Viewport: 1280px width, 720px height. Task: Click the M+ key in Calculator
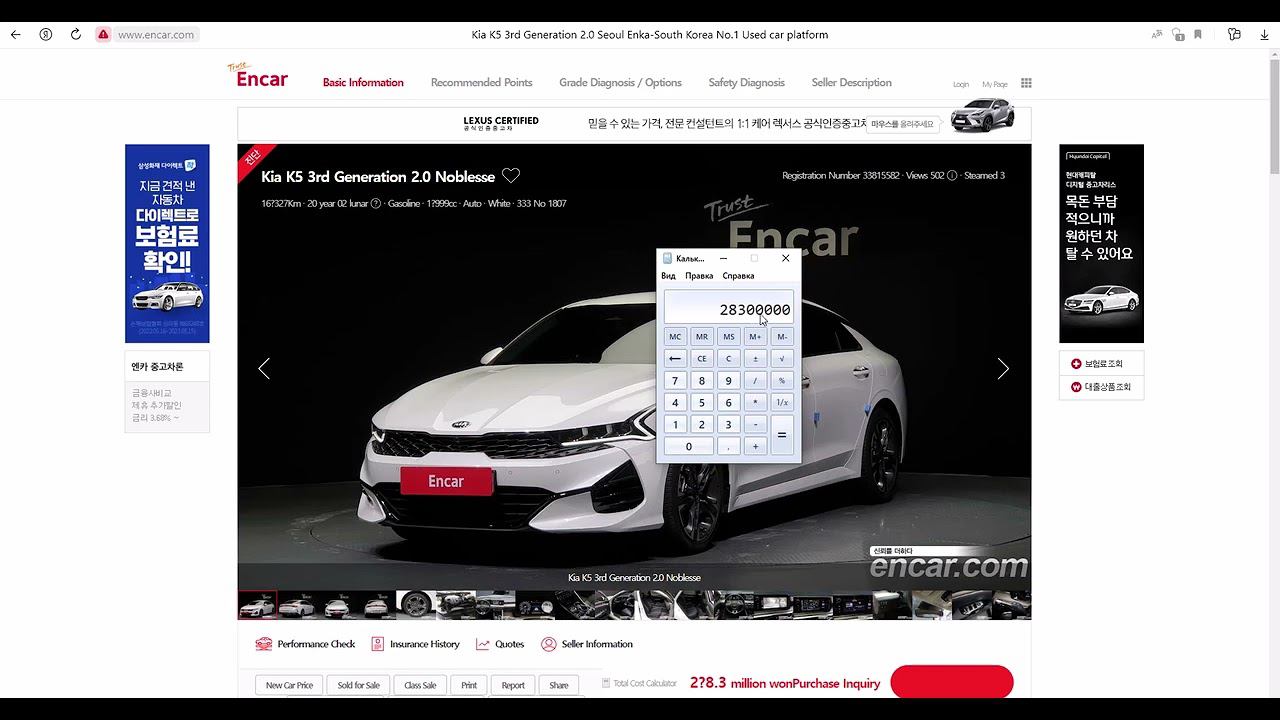tap(755, 337)
